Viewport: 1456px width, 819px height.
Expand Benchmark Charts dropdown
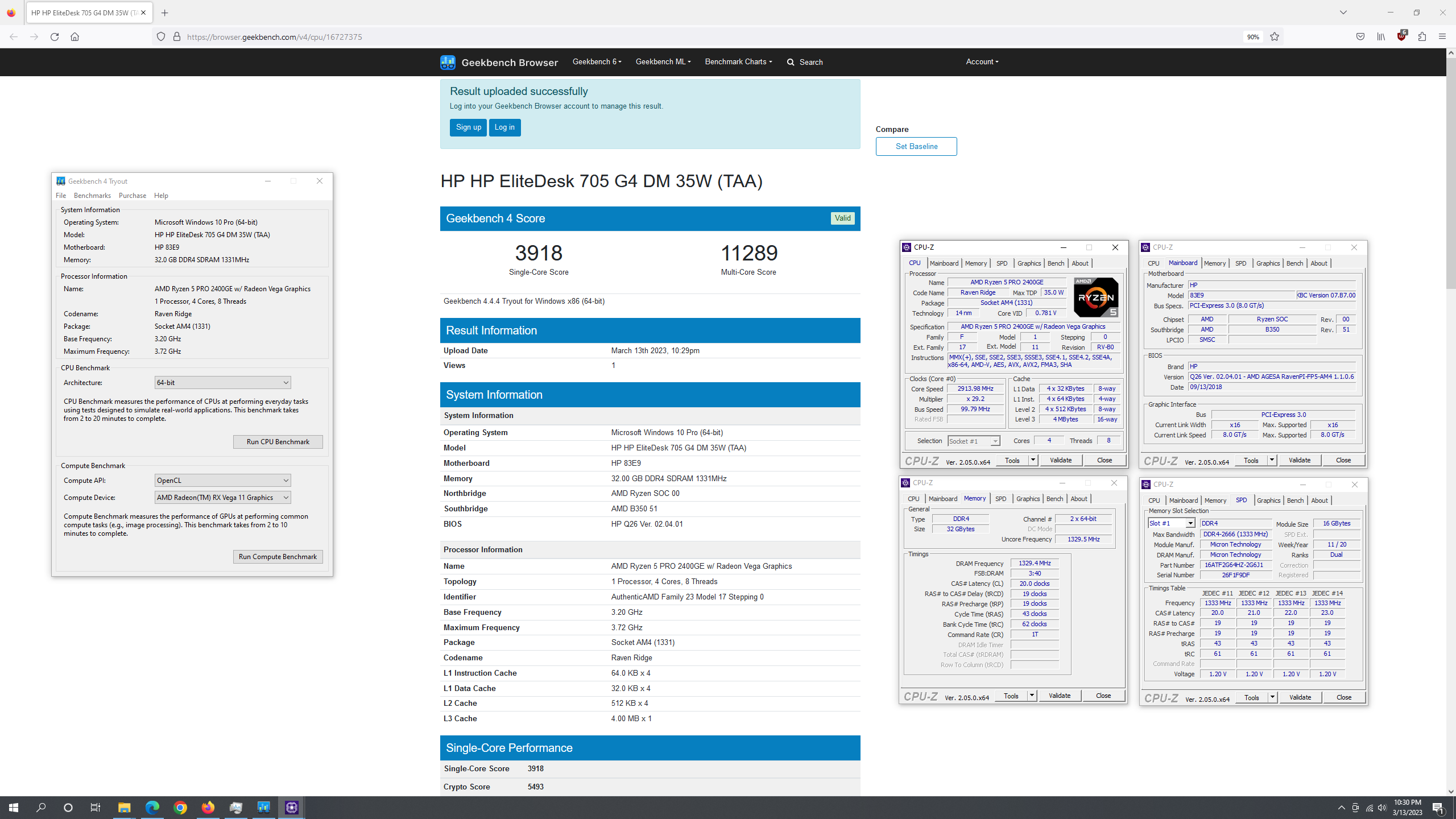coord(738,61)
